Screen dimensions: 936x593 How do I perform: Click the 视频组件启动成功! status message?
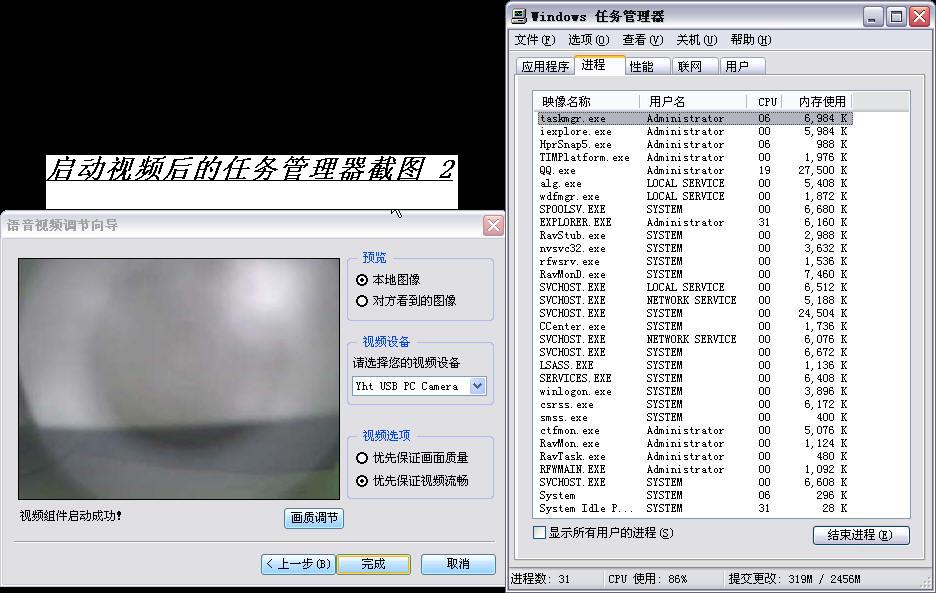click(70, 516)
